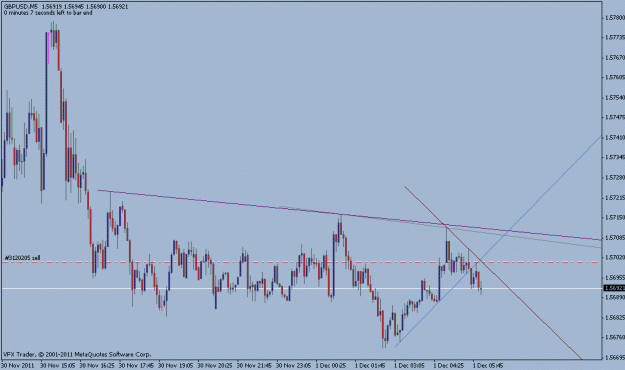Click the 1.57735 price axis label
The height and width of the screenshot is (370, 625).
coord(615,37)
